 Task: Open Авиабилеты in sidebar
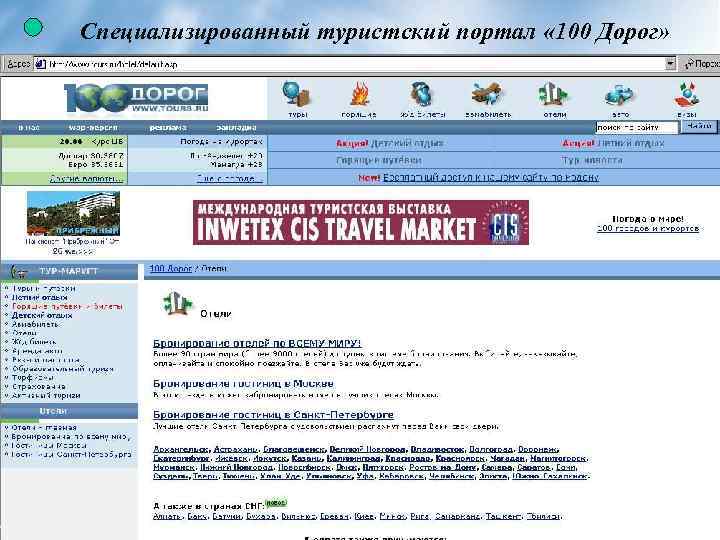point(35,324)
